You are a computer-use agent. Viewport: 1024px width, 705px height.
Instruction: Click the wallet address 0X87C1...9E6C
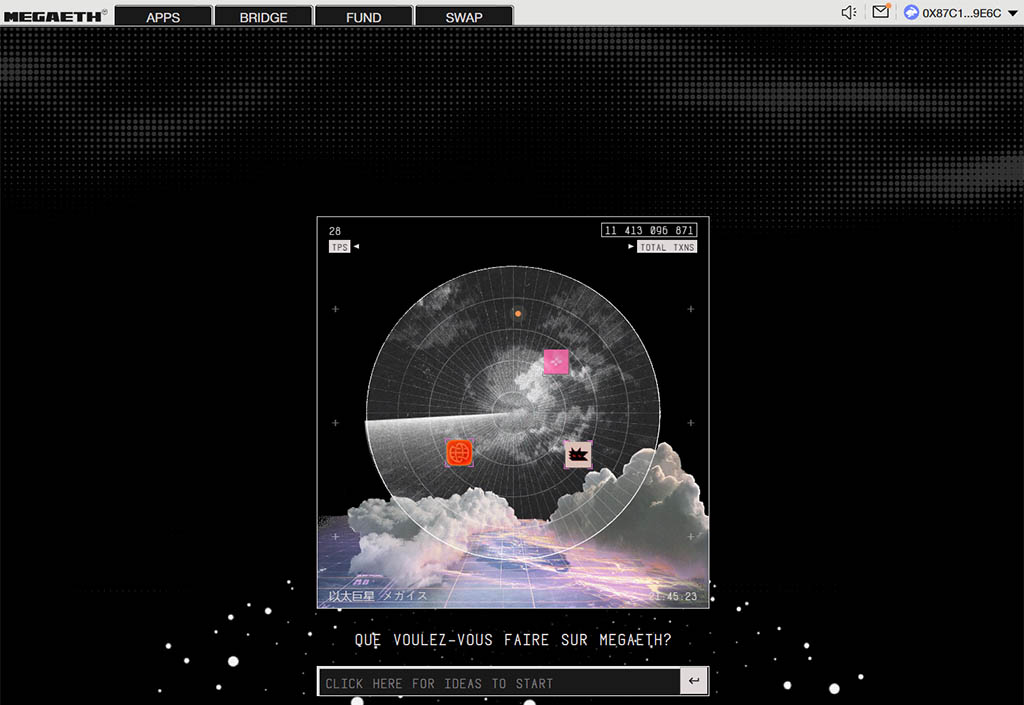[x=961, y=13]
